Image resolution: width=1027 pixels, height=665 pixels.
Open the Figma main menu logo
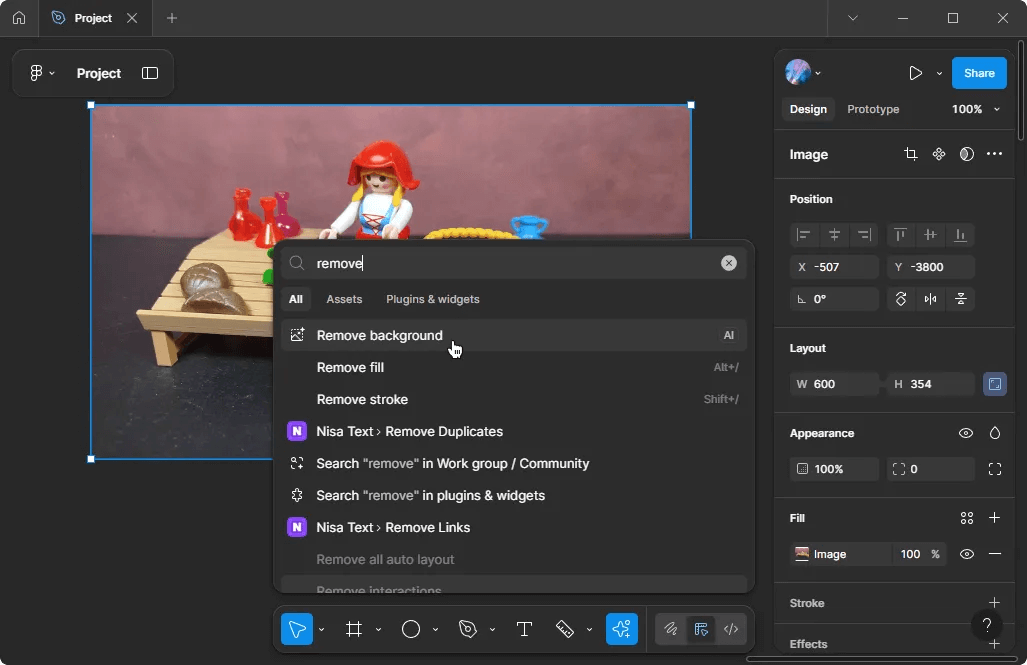(36, 73)
